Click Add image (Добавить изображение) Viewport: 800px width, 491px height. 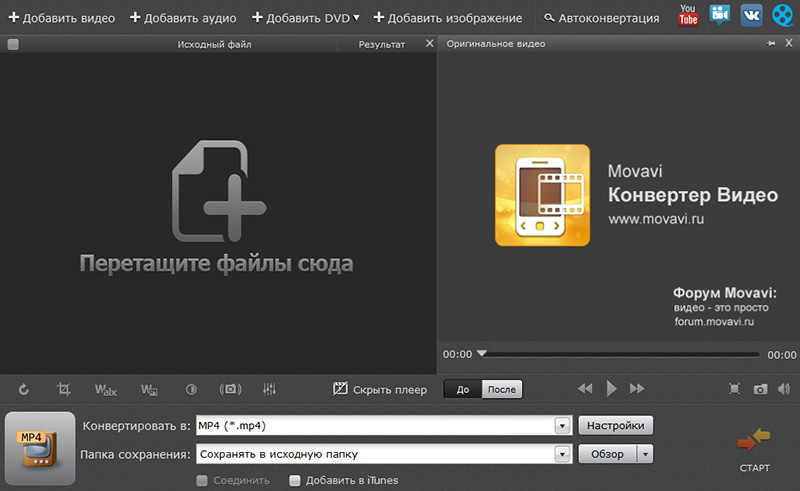(448, 18)
